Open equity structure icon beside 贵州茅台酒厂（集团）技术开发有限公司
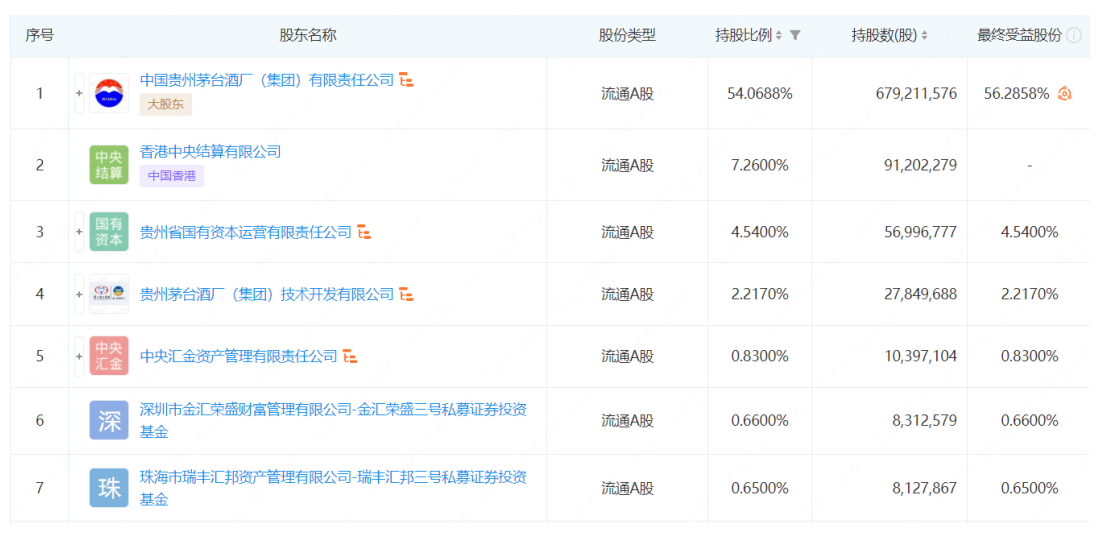The image size is (1107, 534). [406, 294]
